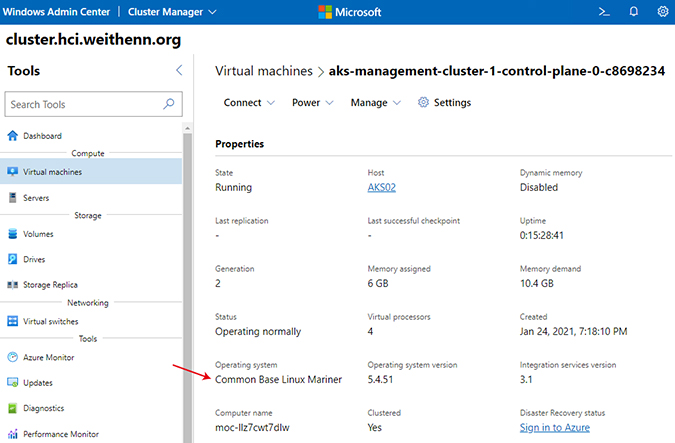Click the Updates icon
Viewport: 675px width, 443px height.
tap(12, 383)
